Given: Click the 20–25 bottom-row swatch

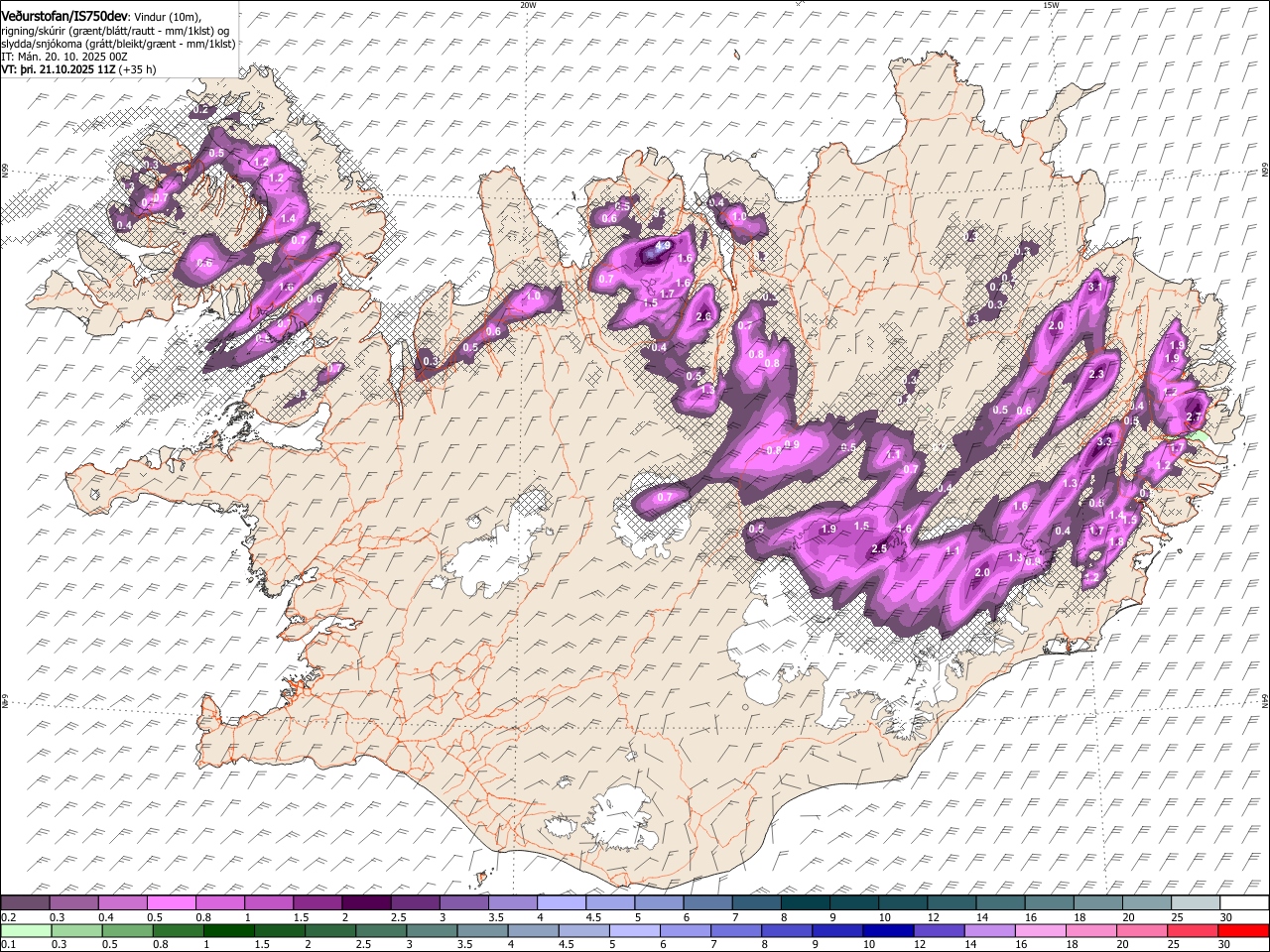Looking at the screenshot, I should [1141, 930].
